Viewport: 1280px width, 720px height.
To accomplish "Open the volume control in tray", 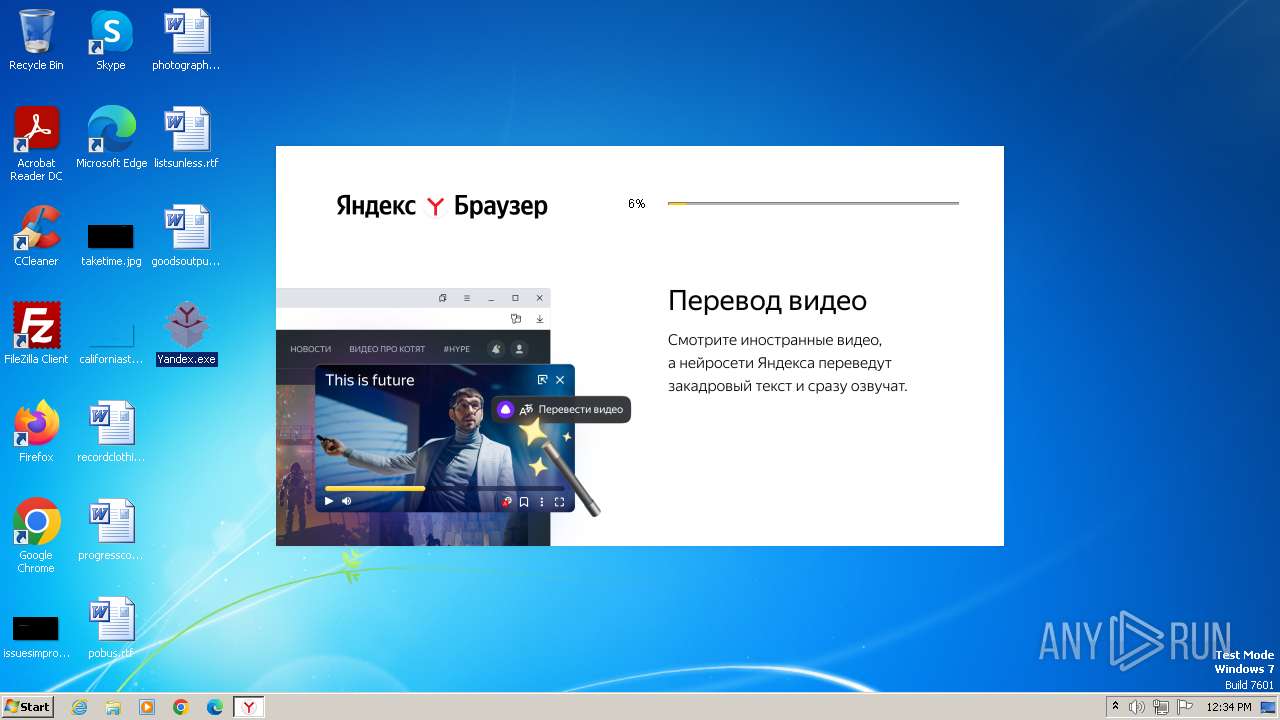I will click(1137, 707).
